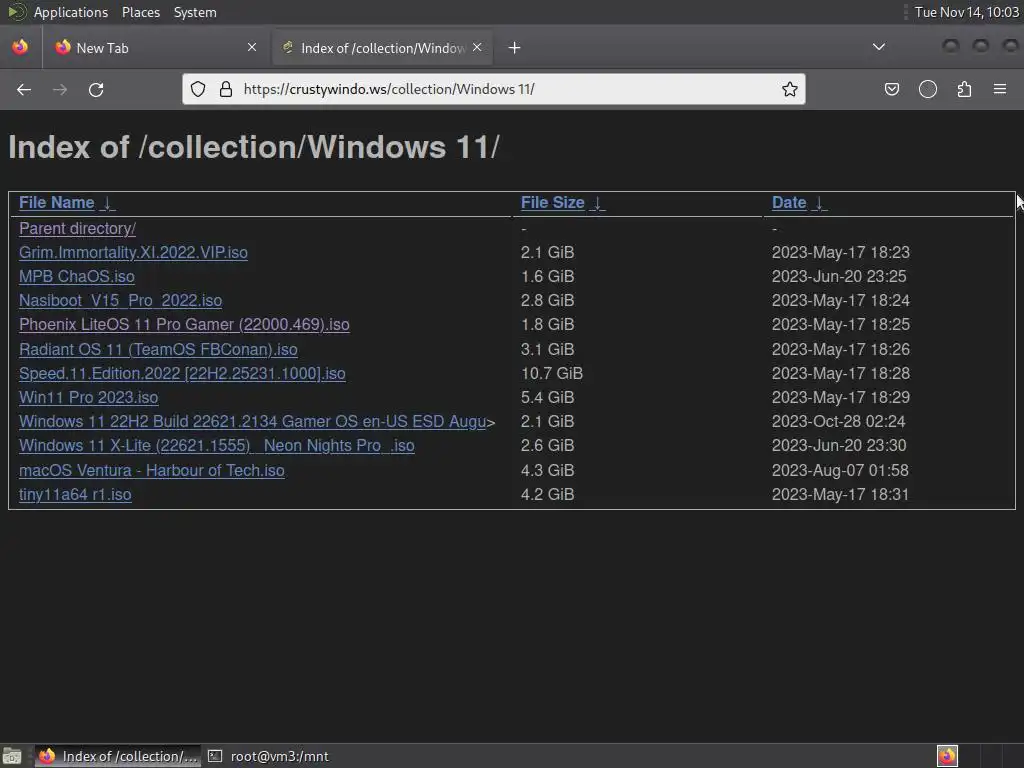Sort by the File Name header
1024x768 pixels.
pos(56,202)
